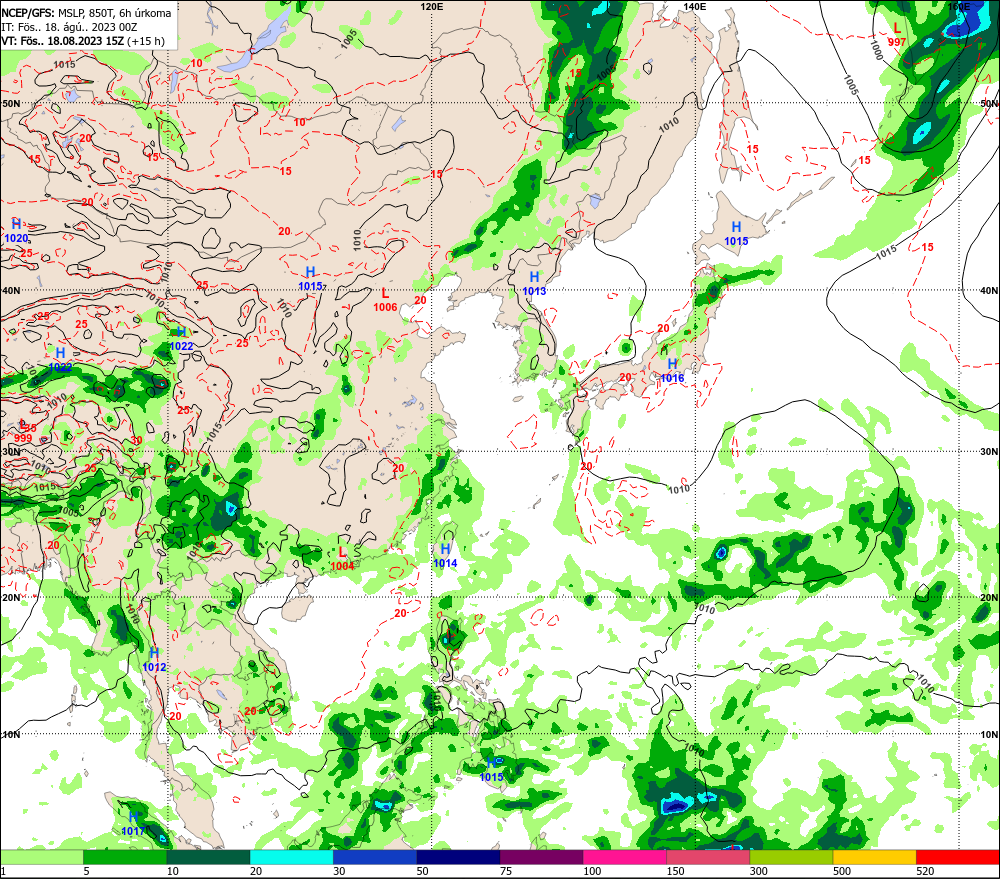Click the red above-520 legend swatch
Screen dimensions: 1000x879
coord(957,857)
